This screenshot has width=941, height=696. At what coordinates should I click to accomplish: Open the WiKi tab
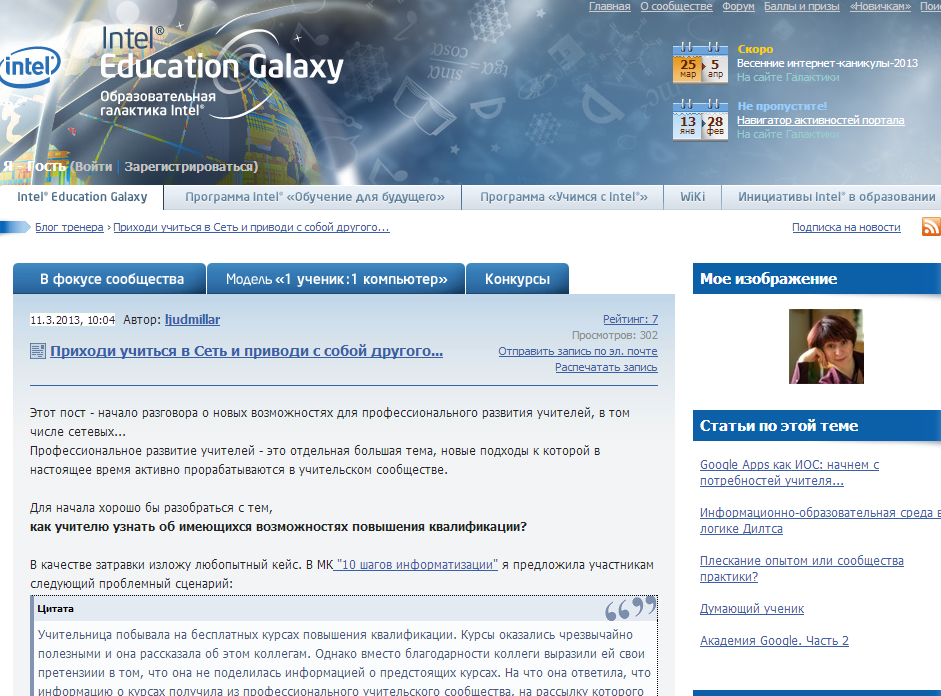693,197
